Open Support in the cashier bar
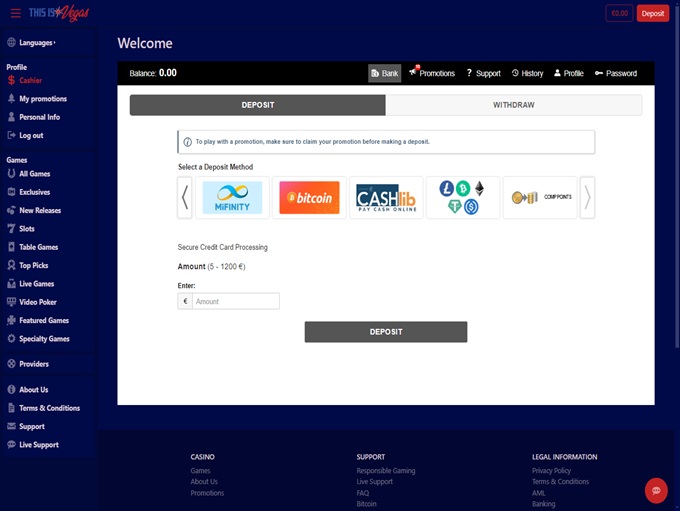Viewport: 680px width, 511px height. pos(483,73)
